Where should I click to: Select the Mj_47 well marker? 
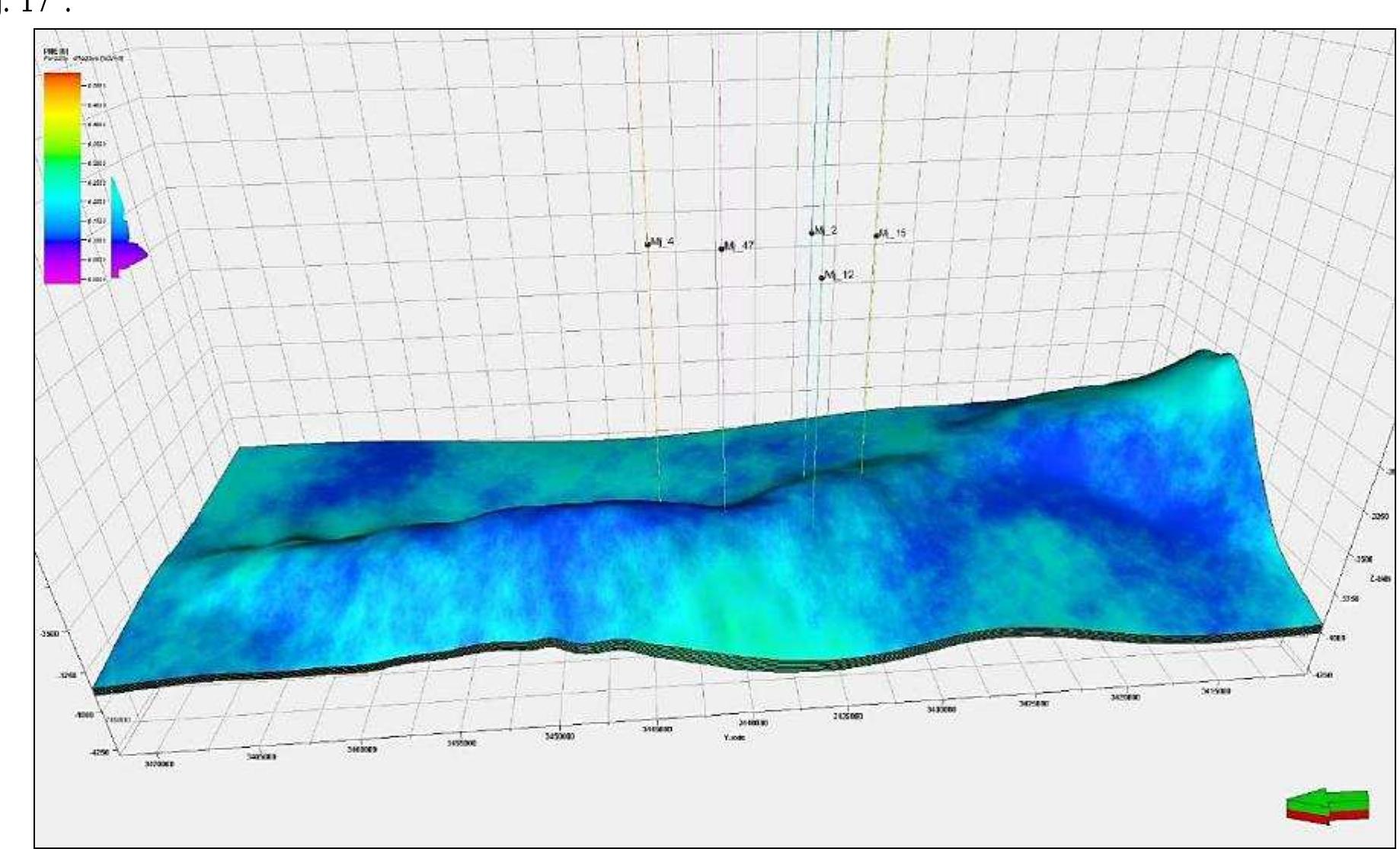(x=721, y=248)
